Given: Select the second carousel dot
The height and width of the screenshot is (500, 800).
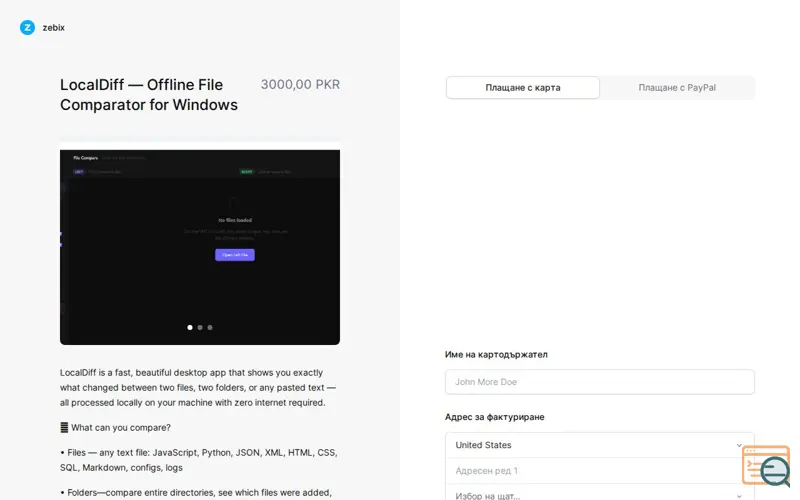Looking at the screenshot, I should (x=200, y=328).
